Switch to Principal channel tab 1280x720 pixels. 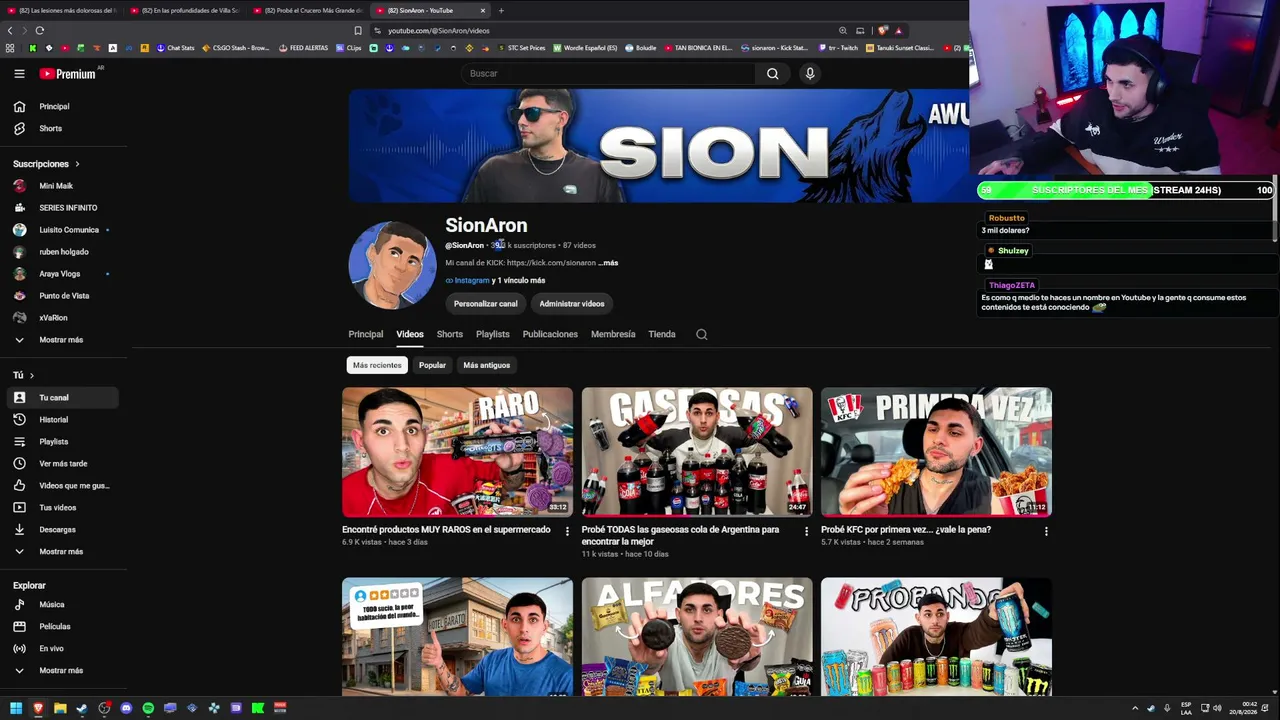point(365,334)
